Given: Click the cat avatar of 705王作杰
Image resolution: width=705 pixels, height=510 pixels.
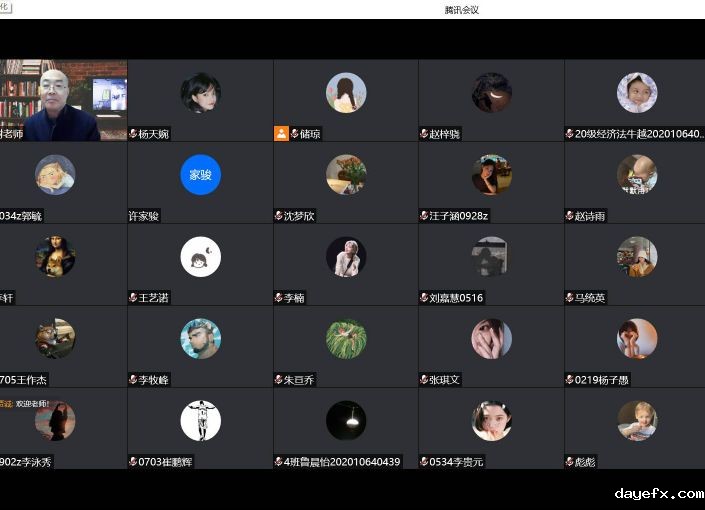Looking at the screenshot, I should coord(55,339).
